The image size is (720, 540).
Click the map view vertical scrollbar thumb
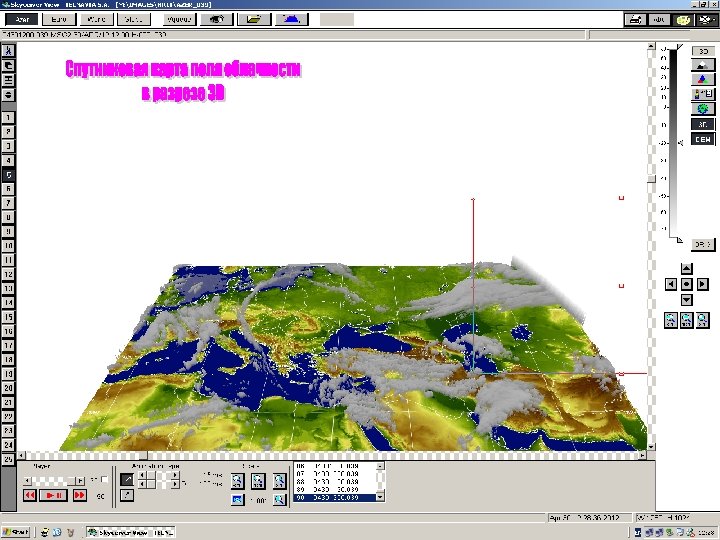[x=651, y=179]
